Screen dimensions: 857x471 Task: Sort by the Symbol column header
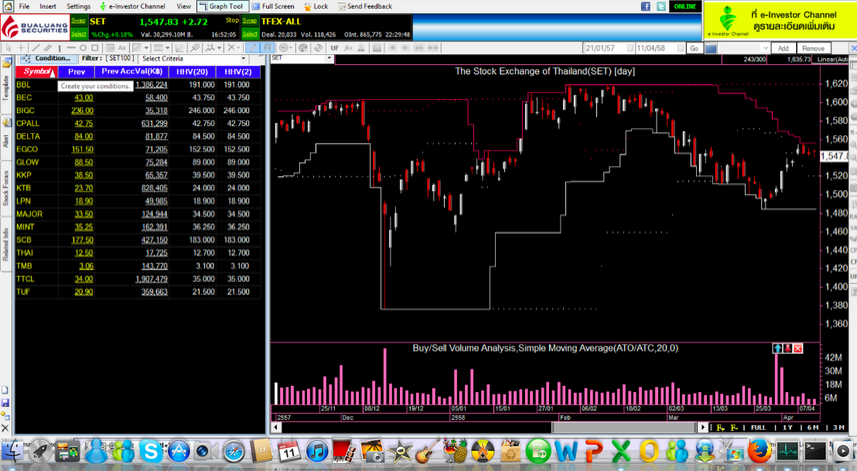[x=37, y=72]
